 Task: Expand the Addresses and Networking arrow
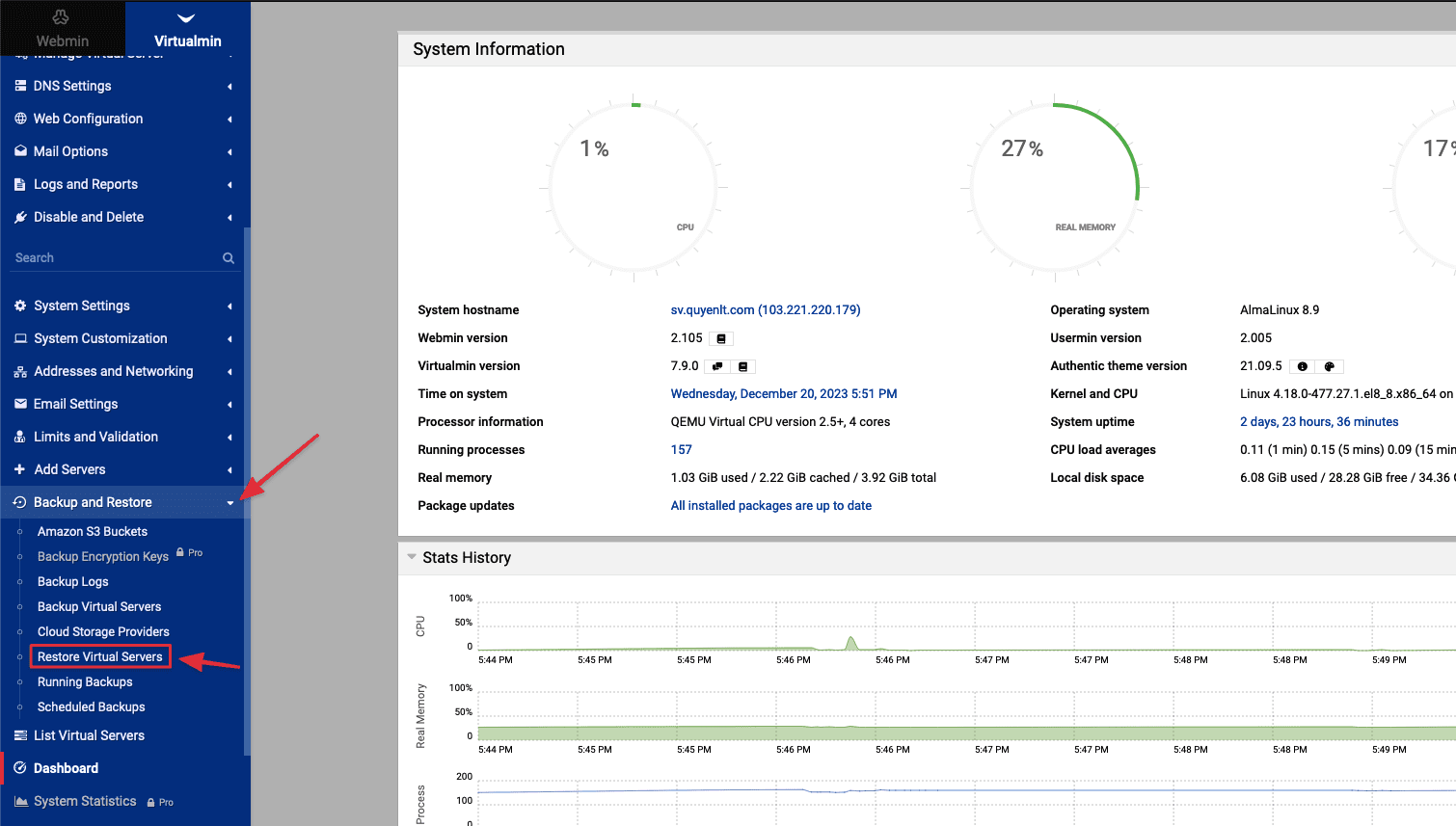pos(229,371)
